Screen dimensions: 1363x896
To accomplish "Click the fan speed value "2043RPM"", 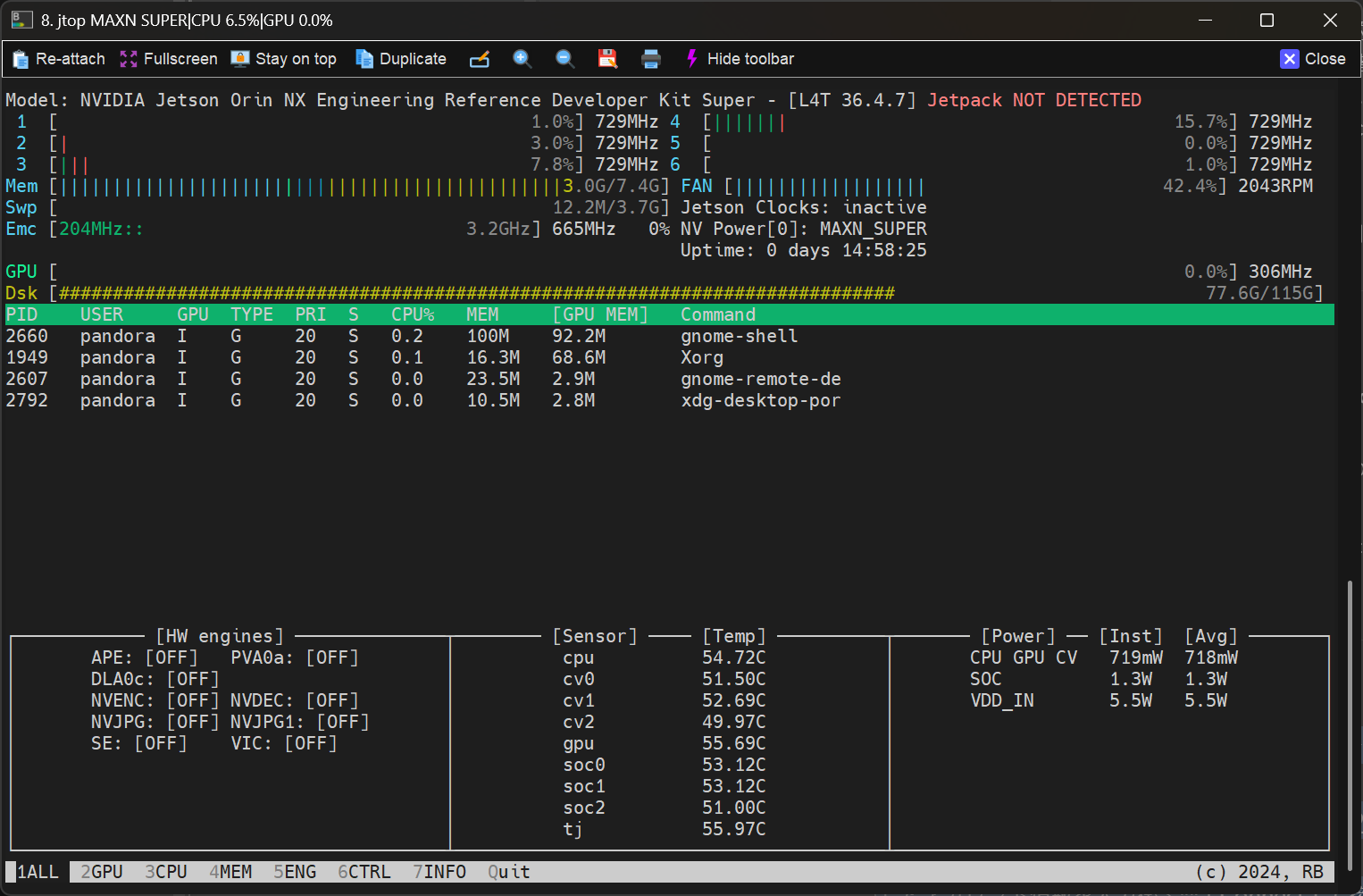I will 1275,186.
